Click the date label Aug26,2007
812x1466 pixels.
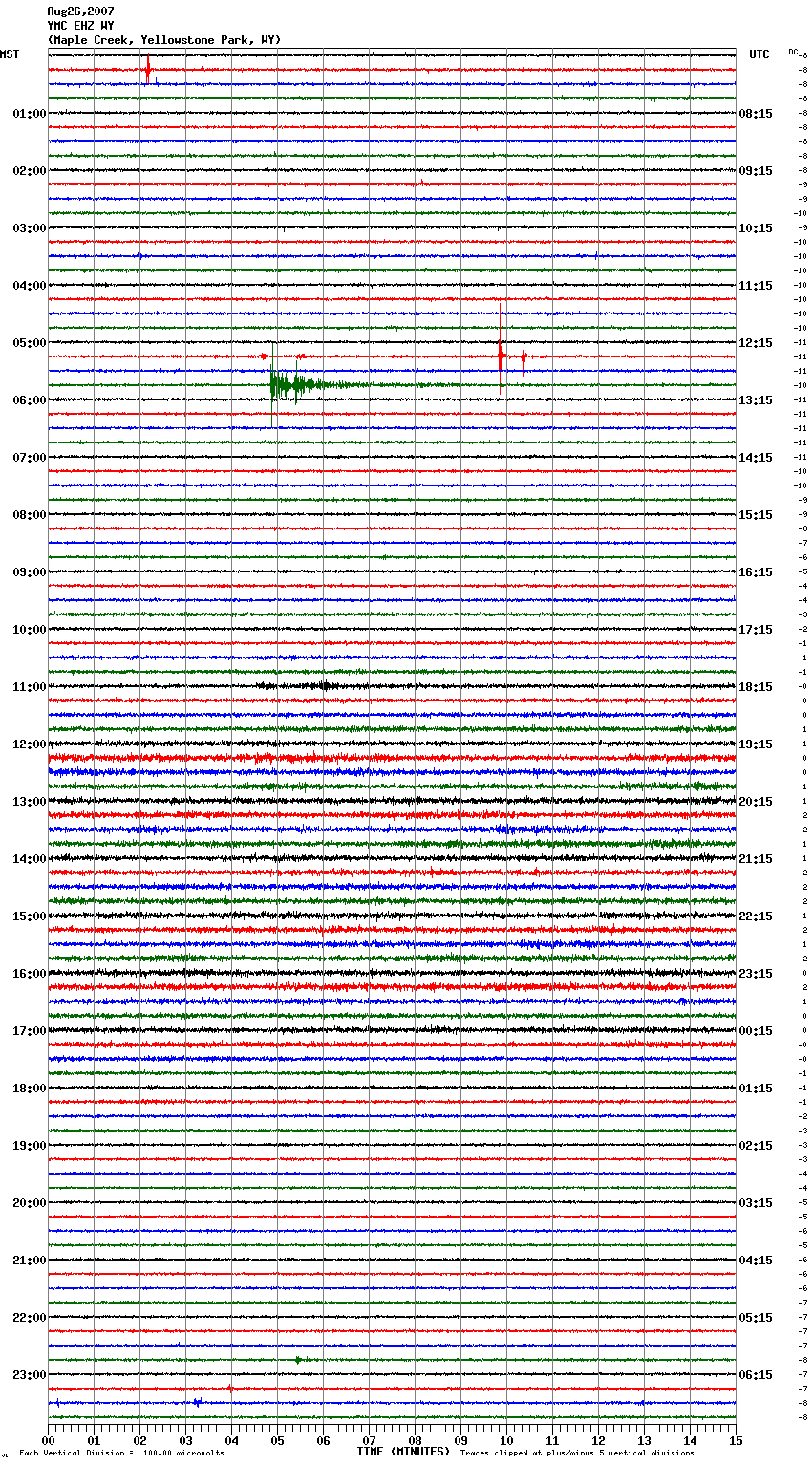(80, 11)
